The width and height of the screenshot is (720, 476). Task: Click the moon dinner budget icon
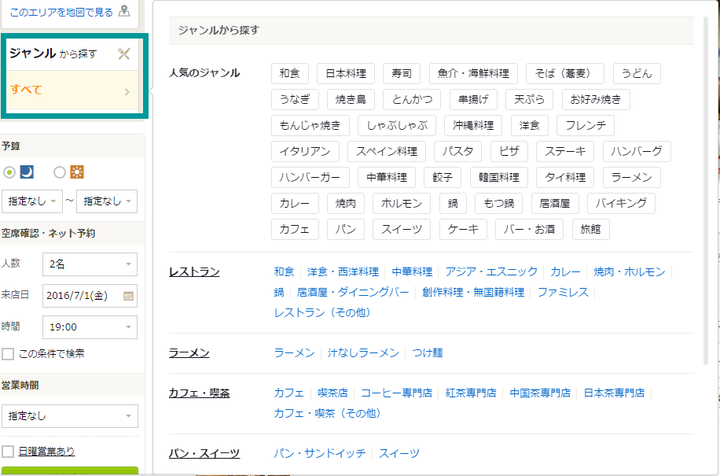point(27,172)
